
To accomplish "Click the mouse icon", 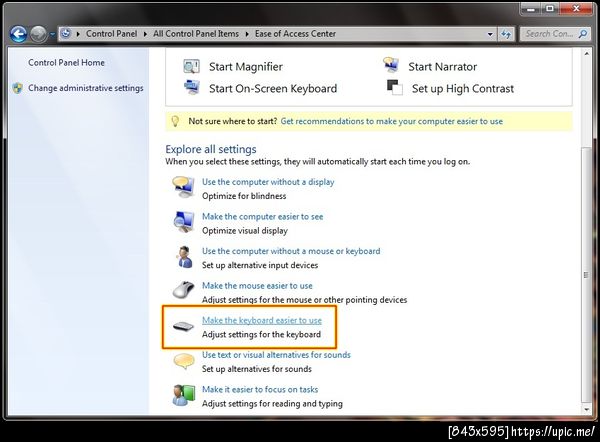I will pos(184,290).
